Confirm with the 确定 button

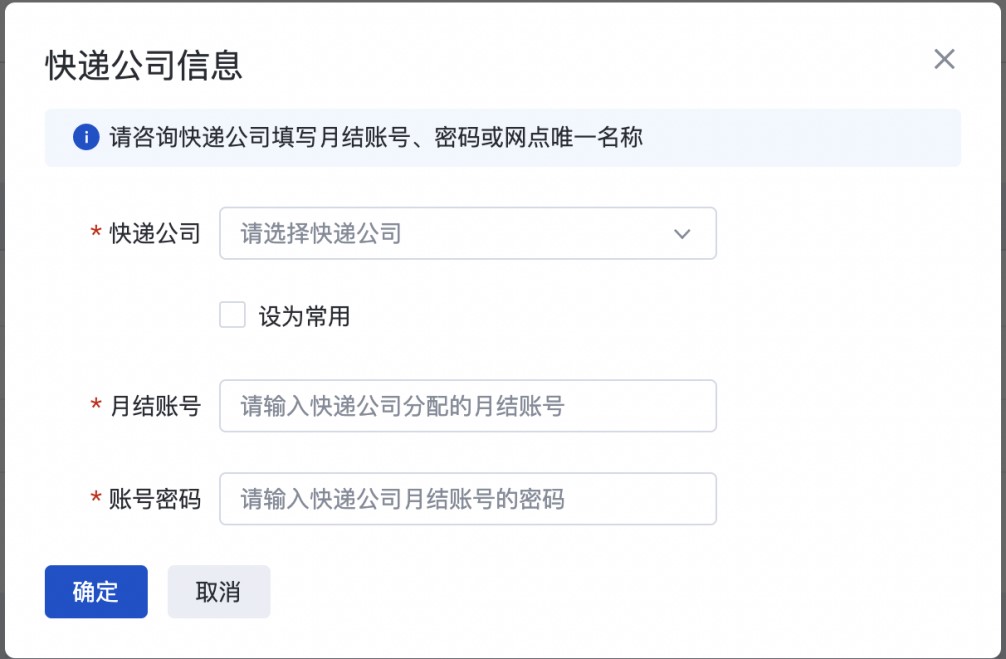point(96,592)
